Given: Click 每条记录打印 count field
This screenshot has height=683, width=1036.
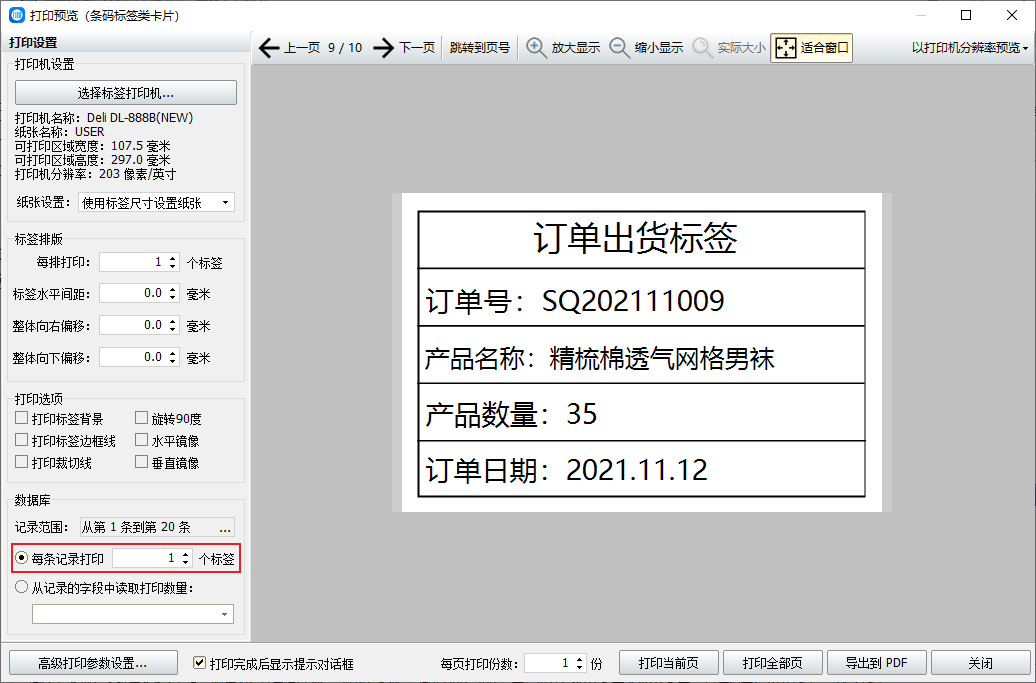Looking at the screenshot, I should point(145,558).
